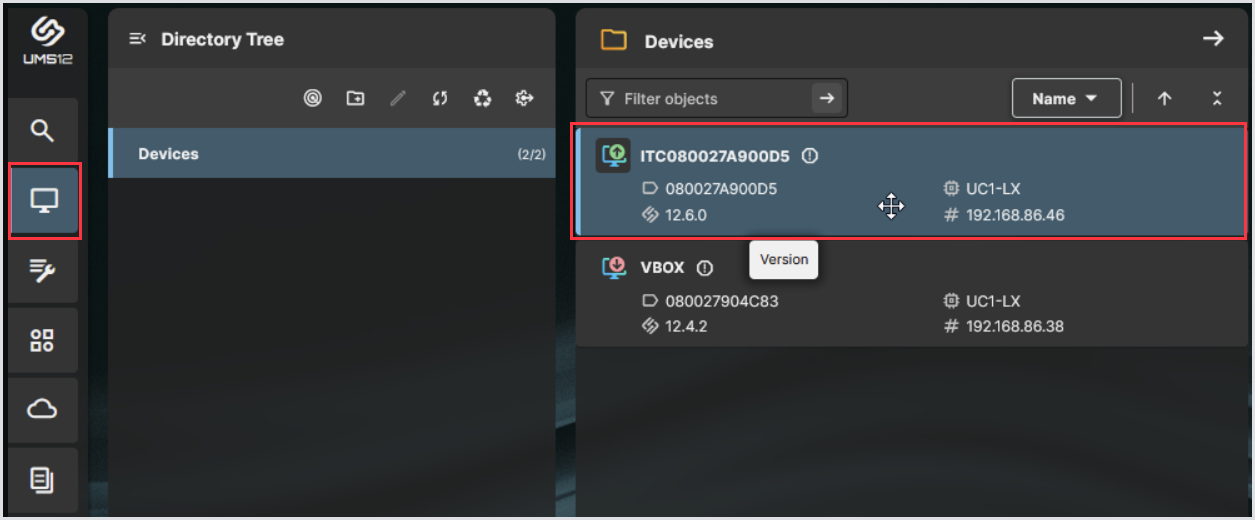Click the refresh arrows icon in the tree toolbar
The width and height of the screenshot is (1255, 520).
click(x=440, y=98)
